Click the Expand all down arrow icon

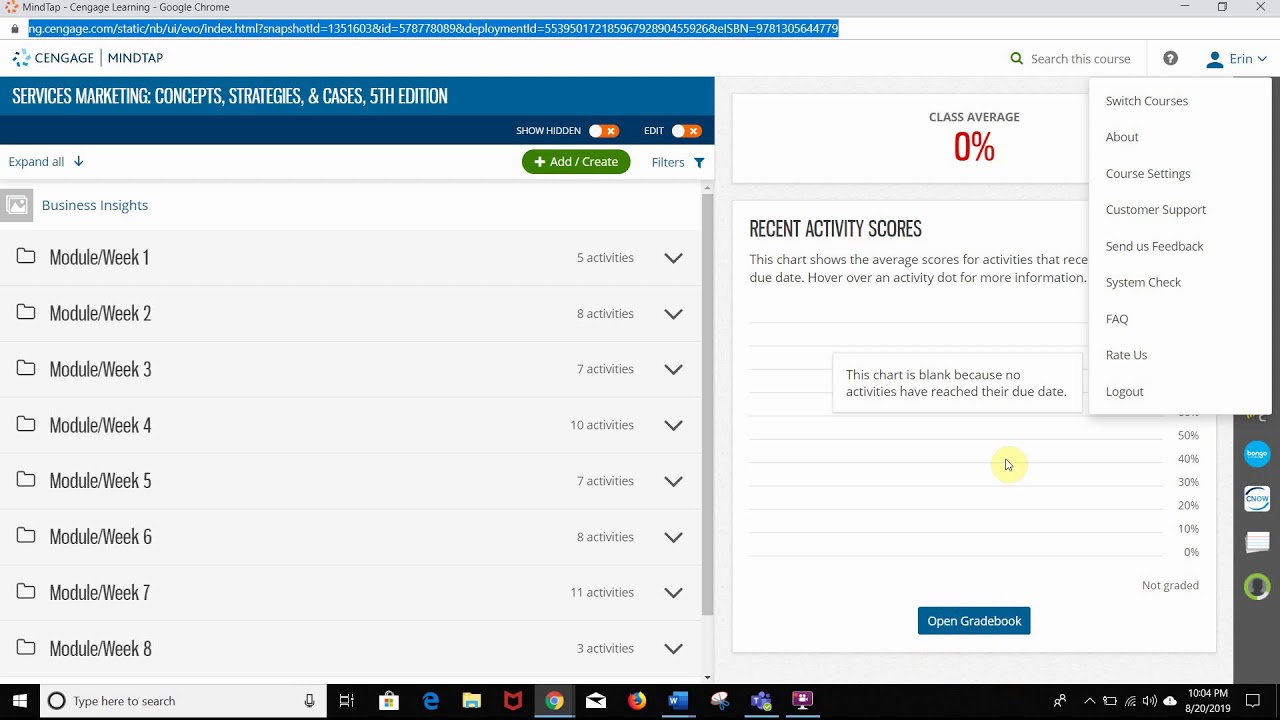(78, 161)
